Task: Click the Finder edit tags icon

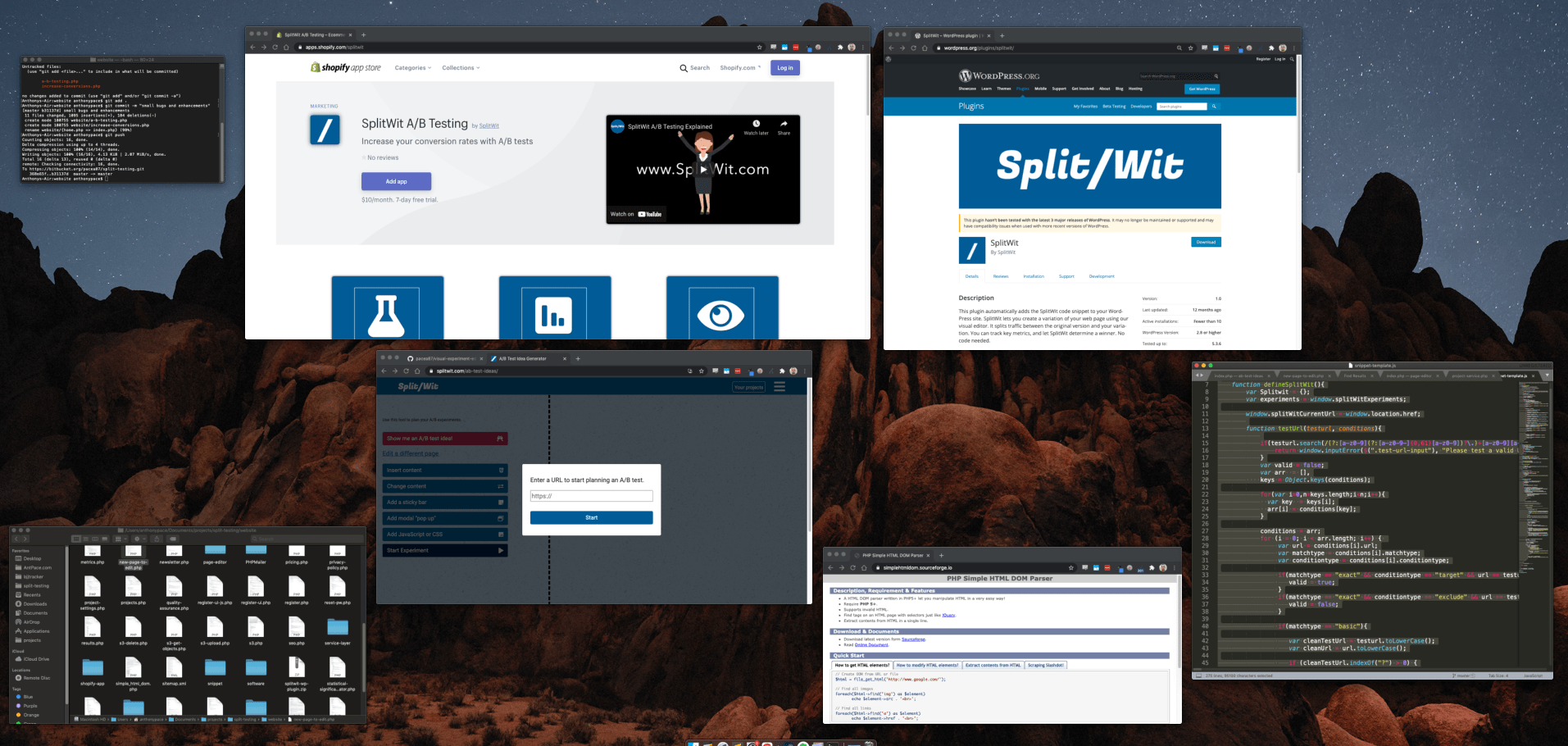Action: (171, 539)
